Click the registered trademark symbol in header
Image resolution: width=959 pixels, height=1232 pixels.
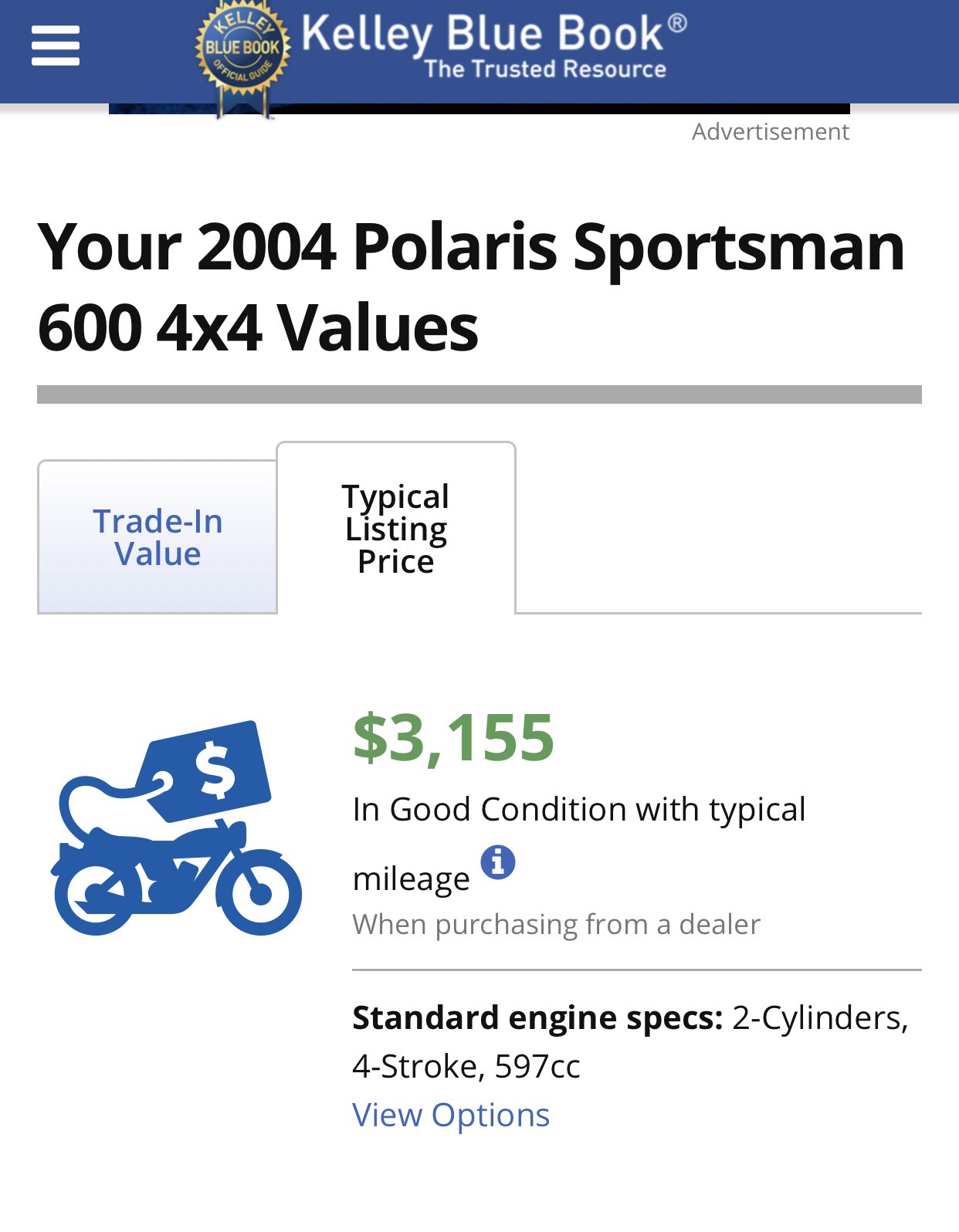pos(677,22)
